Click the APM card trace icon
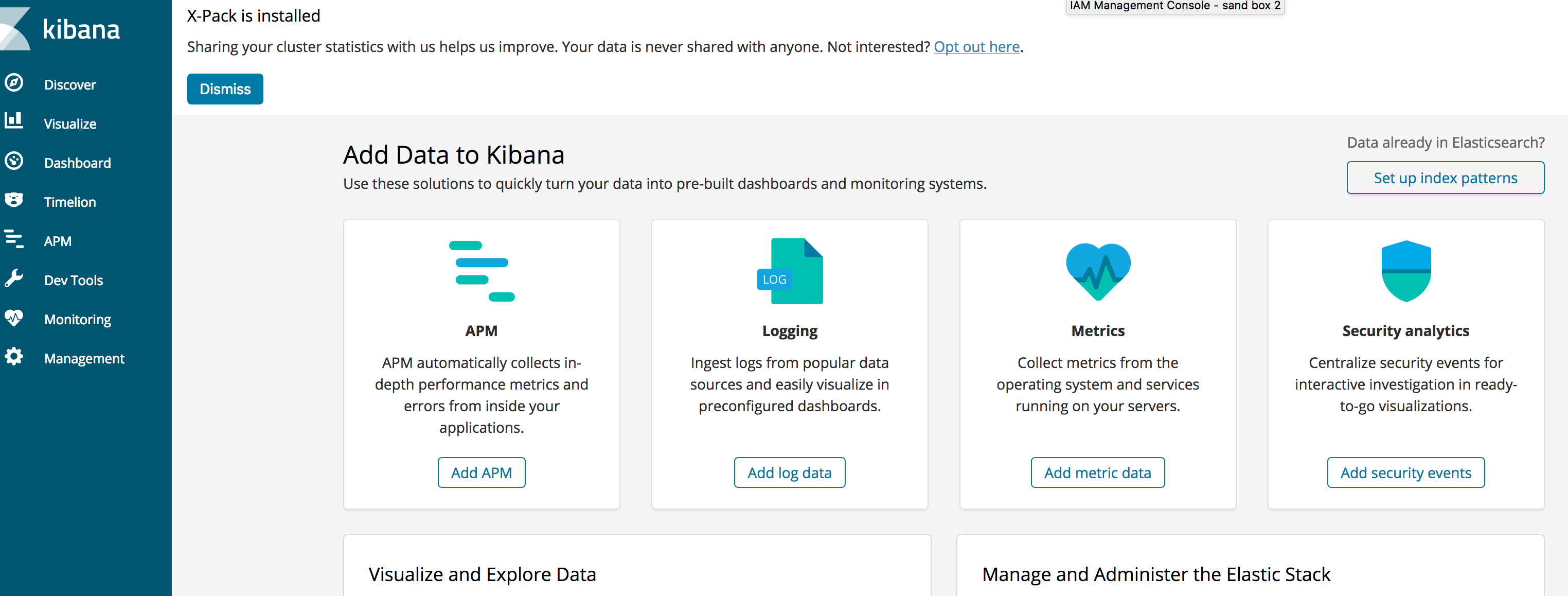 (x=482, y=271)
